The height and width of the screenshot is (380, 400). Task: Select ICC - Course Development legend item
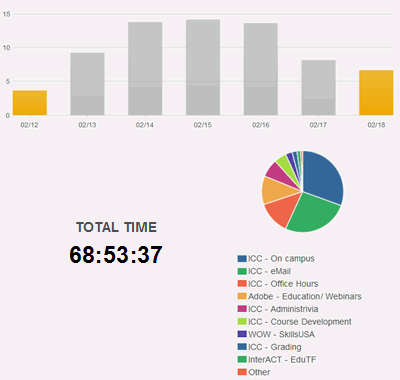point(294,322)
